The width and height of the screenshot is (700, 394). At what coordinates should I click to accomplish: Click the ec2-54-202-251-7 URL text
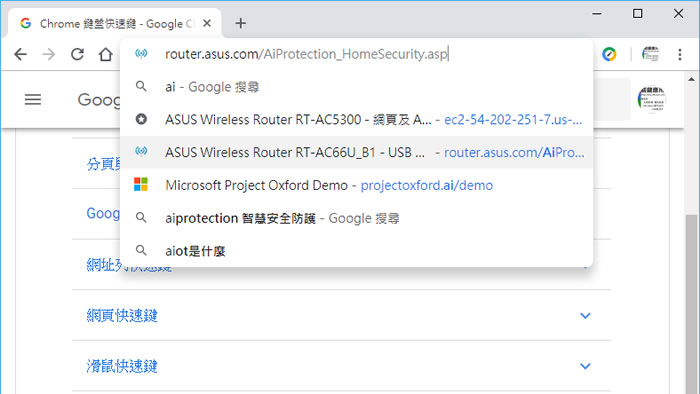513,120
